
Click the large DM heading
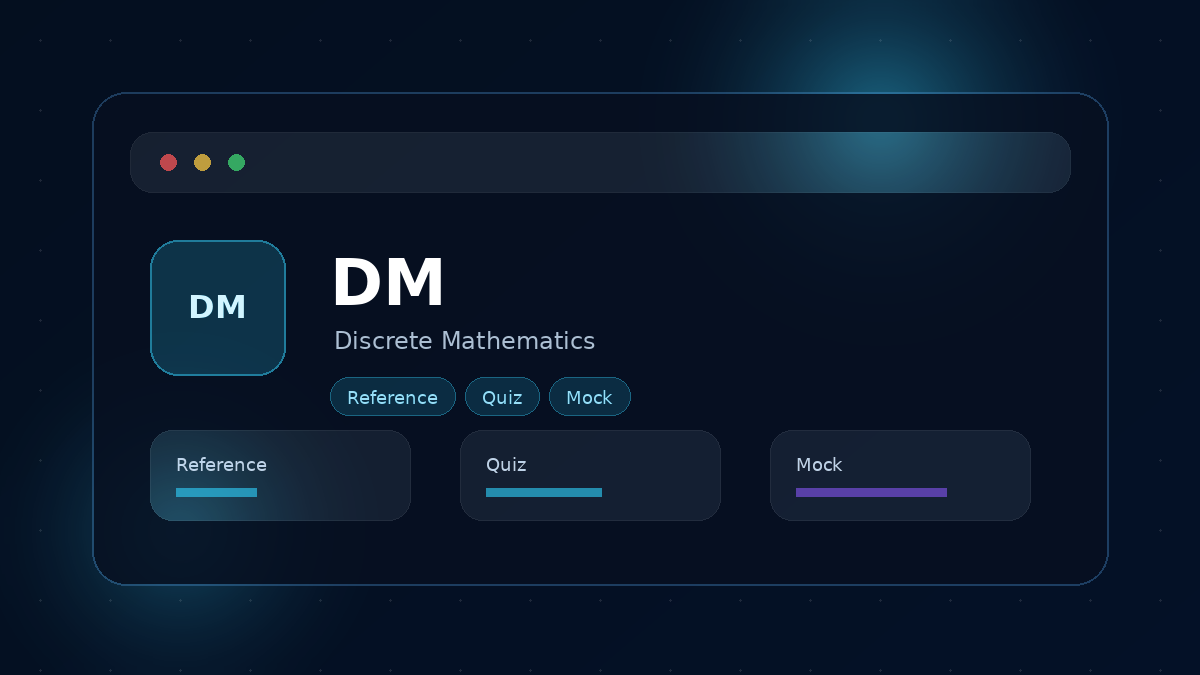point(388,284)
